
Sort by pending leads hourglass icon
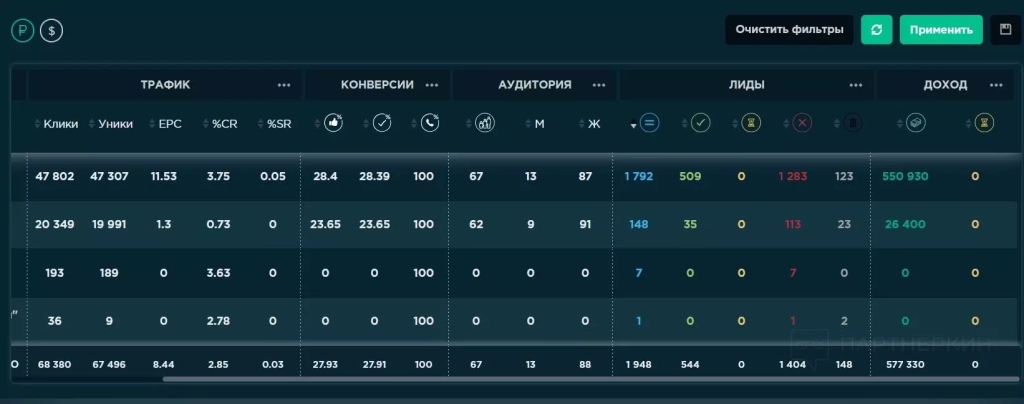pos(751,123)
